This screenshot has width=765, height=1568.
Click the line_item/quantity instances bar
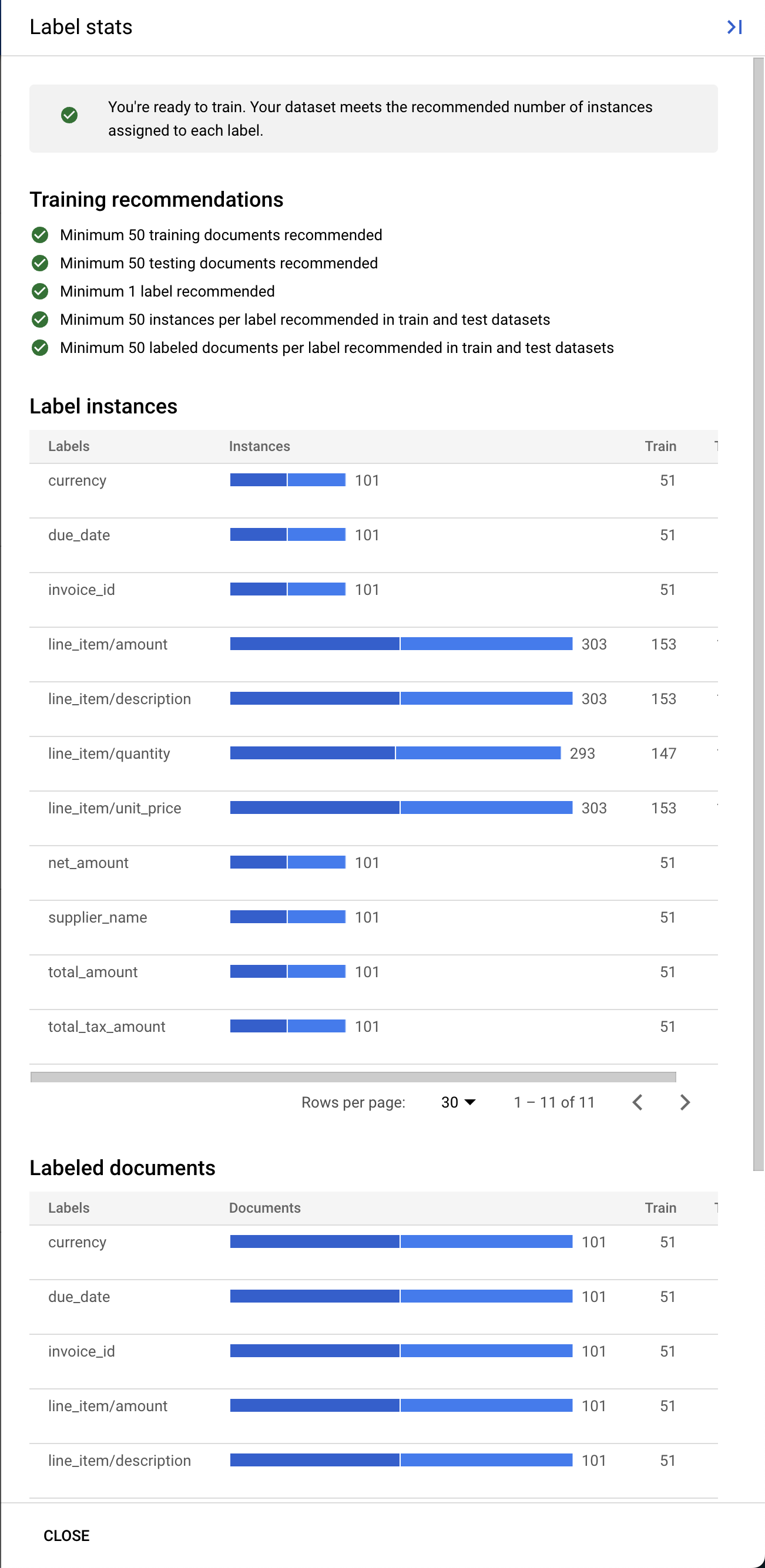[395, 753]
